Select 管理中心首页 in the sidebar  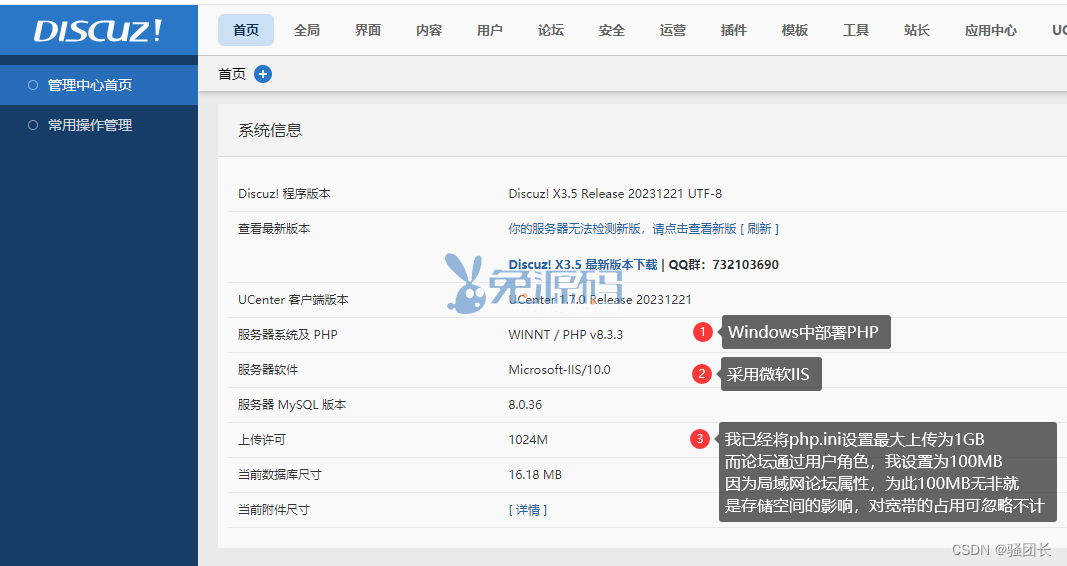[x=99, y=85]
